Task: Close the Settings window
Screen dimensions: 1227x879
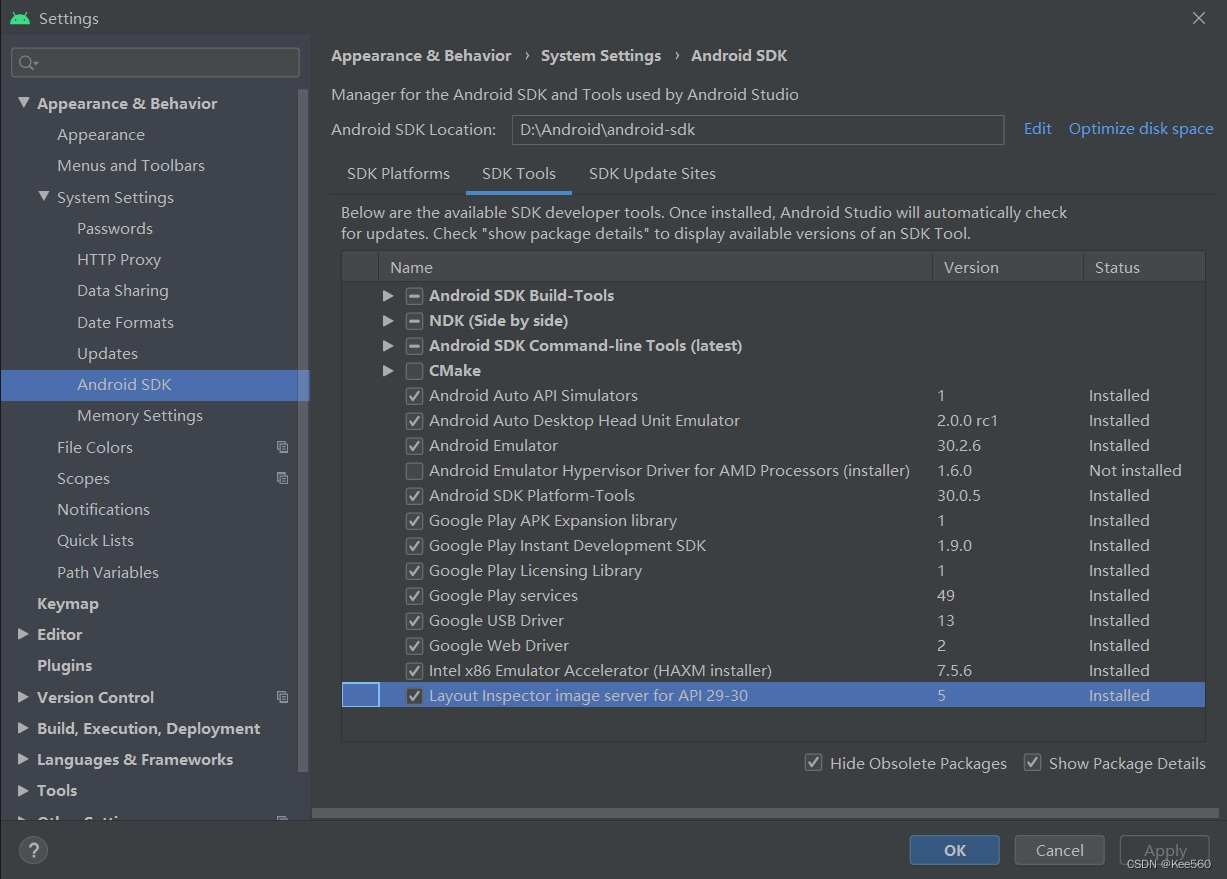Action: click(x=1199, y=18)
